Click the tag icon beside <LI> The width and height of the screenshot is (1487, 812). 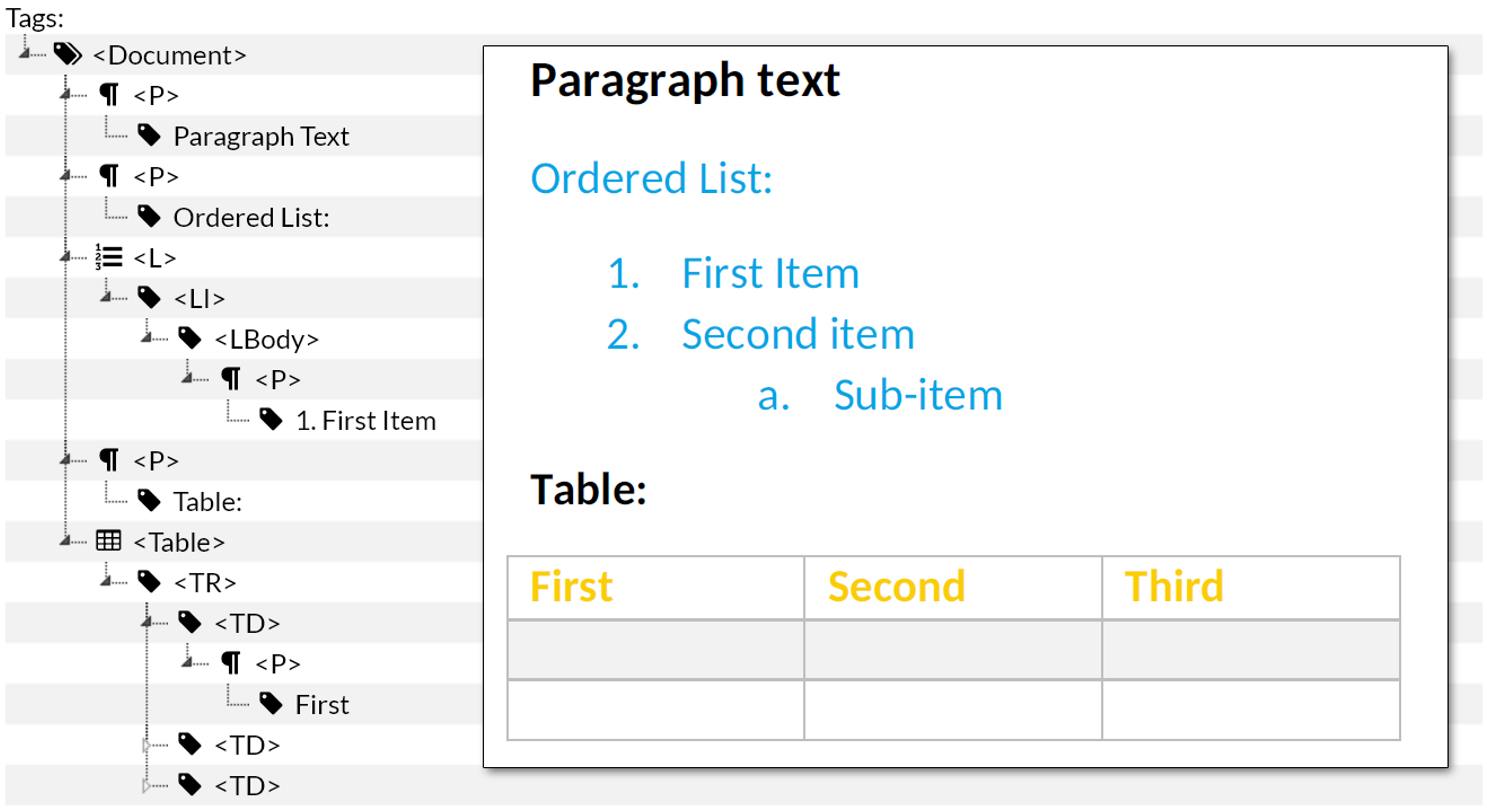tap(149, 298)
